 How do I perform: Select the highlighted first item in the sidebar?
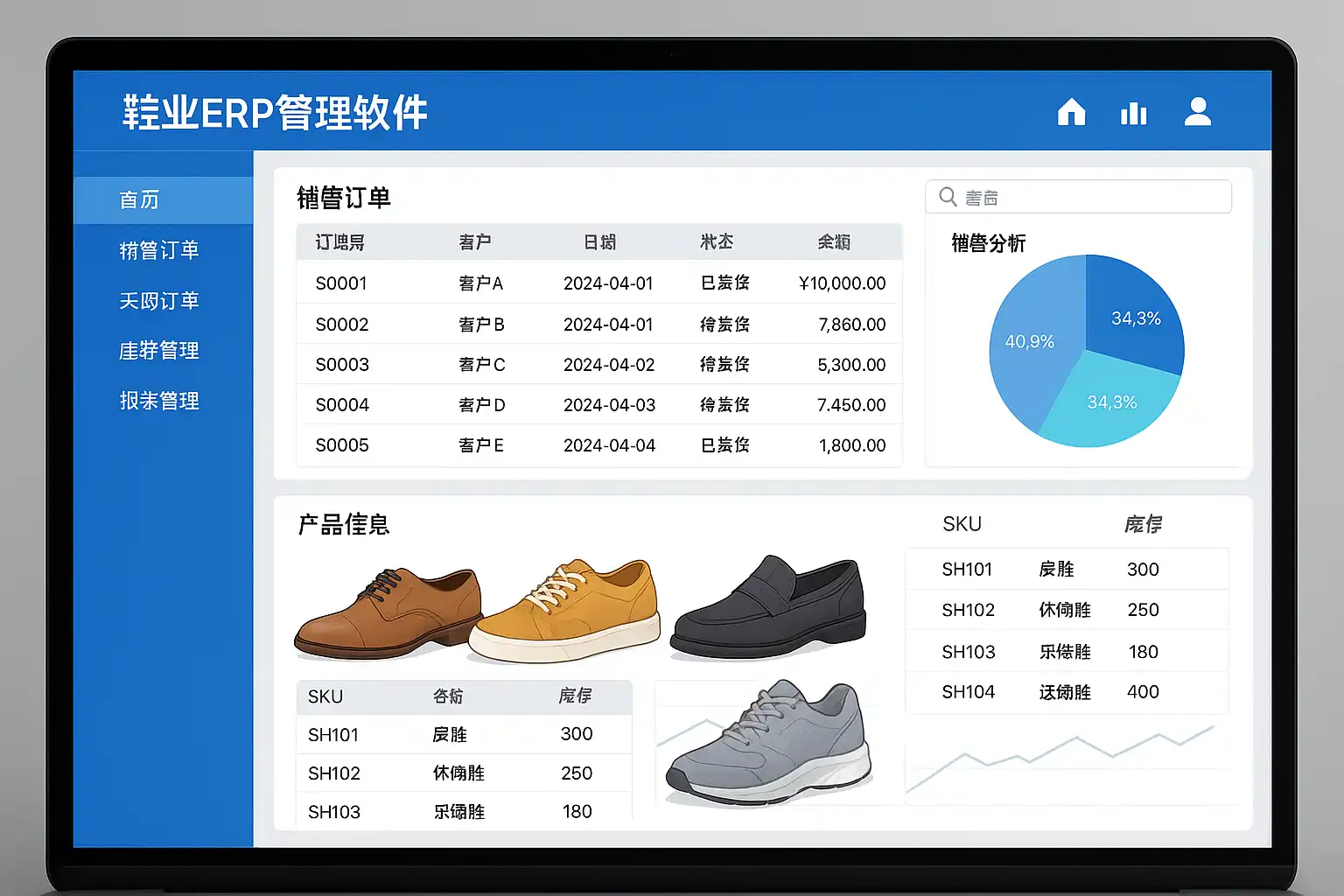164,199
